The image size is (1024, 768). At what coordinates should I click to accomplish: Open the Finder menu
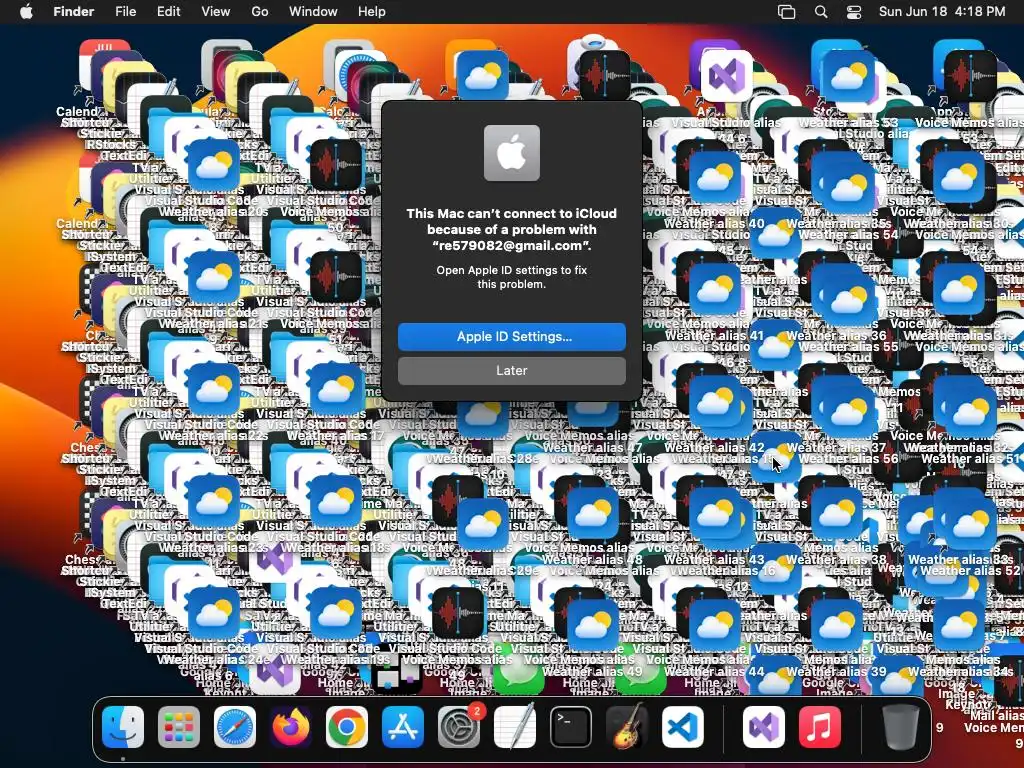pos(73,12)
